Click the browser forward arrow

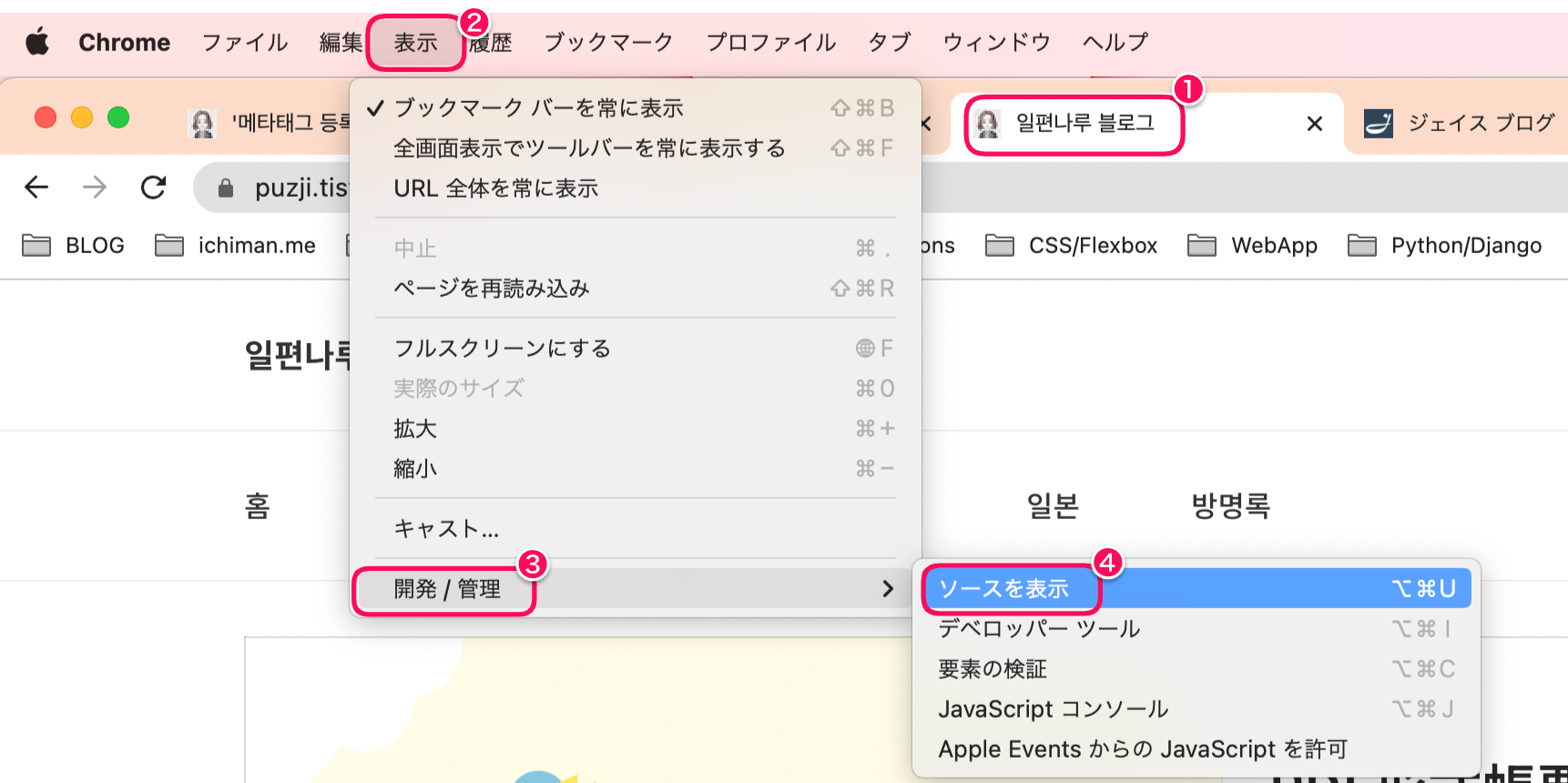[x=95, y=188]
